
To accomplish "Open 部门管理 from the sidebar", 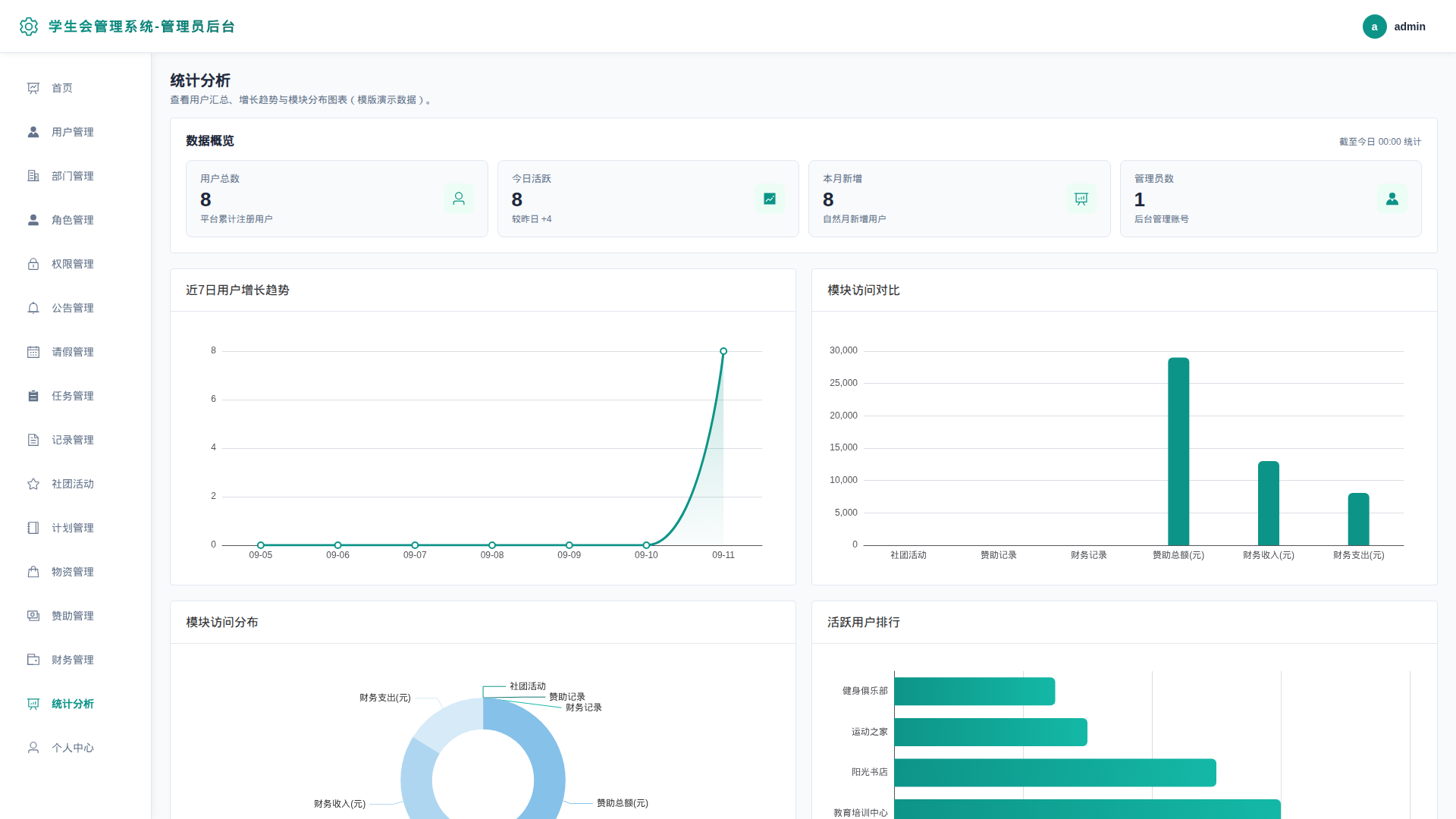I will pyautogui.click(x=76, y=176).
